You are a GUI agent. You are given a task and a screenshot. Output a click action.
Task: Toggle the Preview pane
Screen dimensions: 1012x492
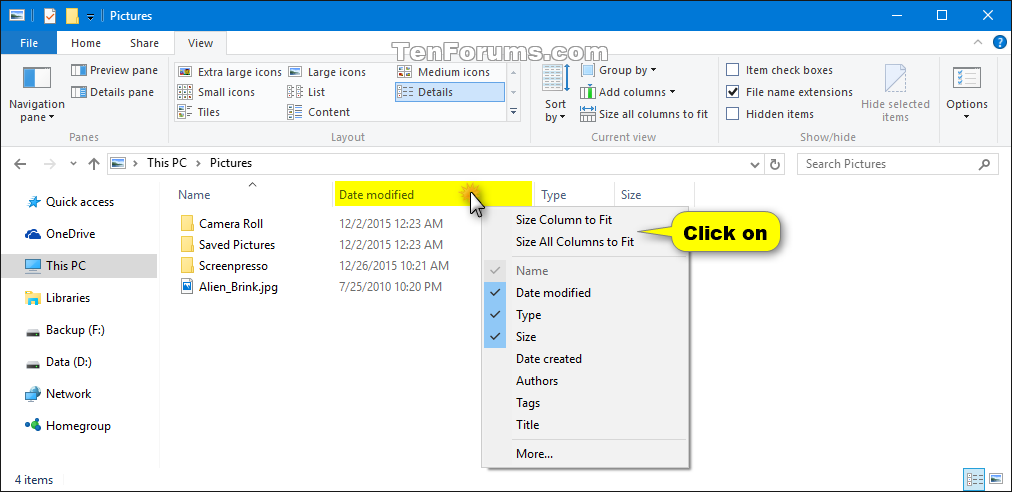click(114, 70)
